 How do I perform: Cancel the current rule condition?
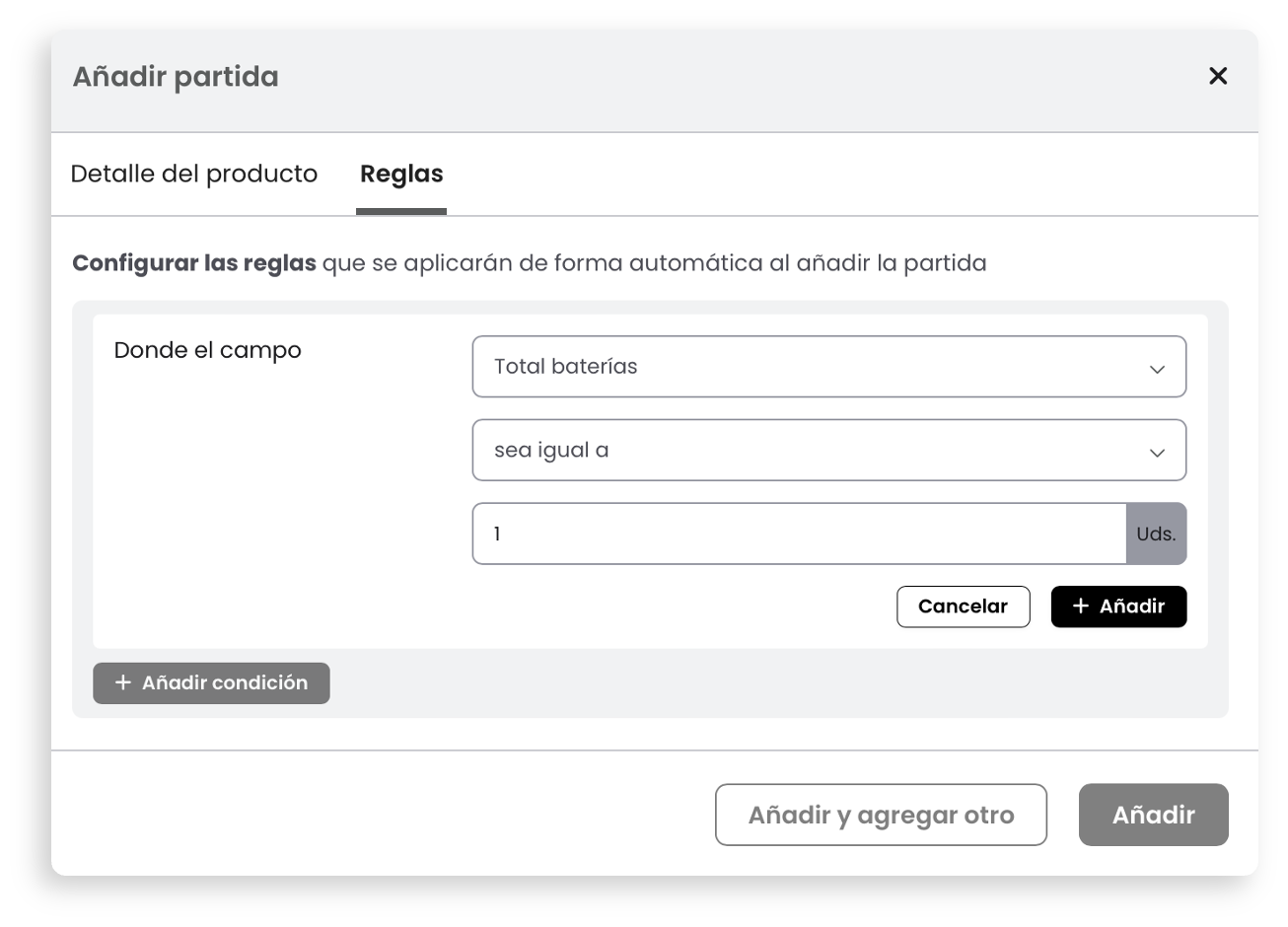click(x=963, y=606)
